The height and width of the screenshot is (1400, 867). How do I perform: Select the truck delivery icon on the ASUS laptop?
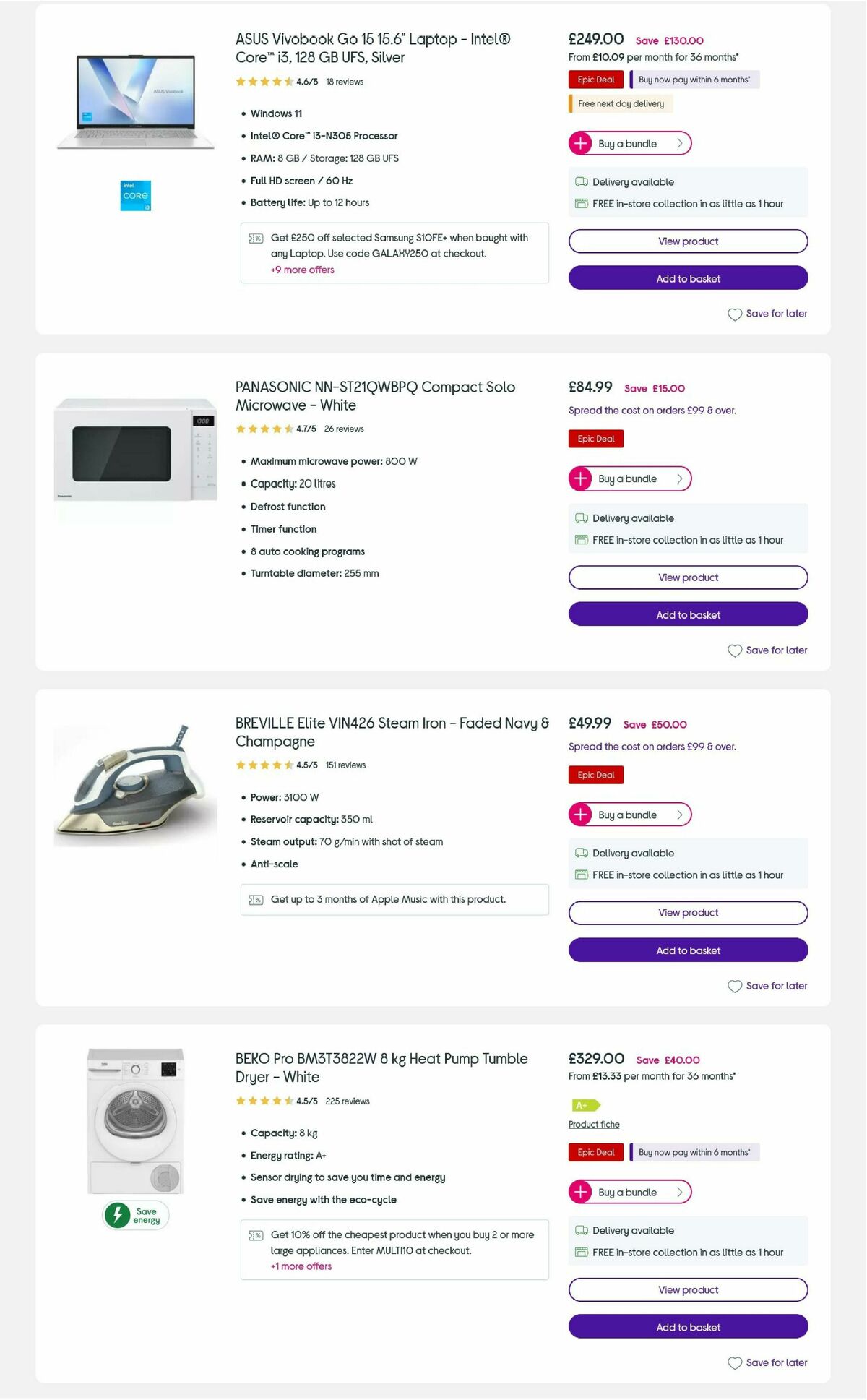point(580,182)
